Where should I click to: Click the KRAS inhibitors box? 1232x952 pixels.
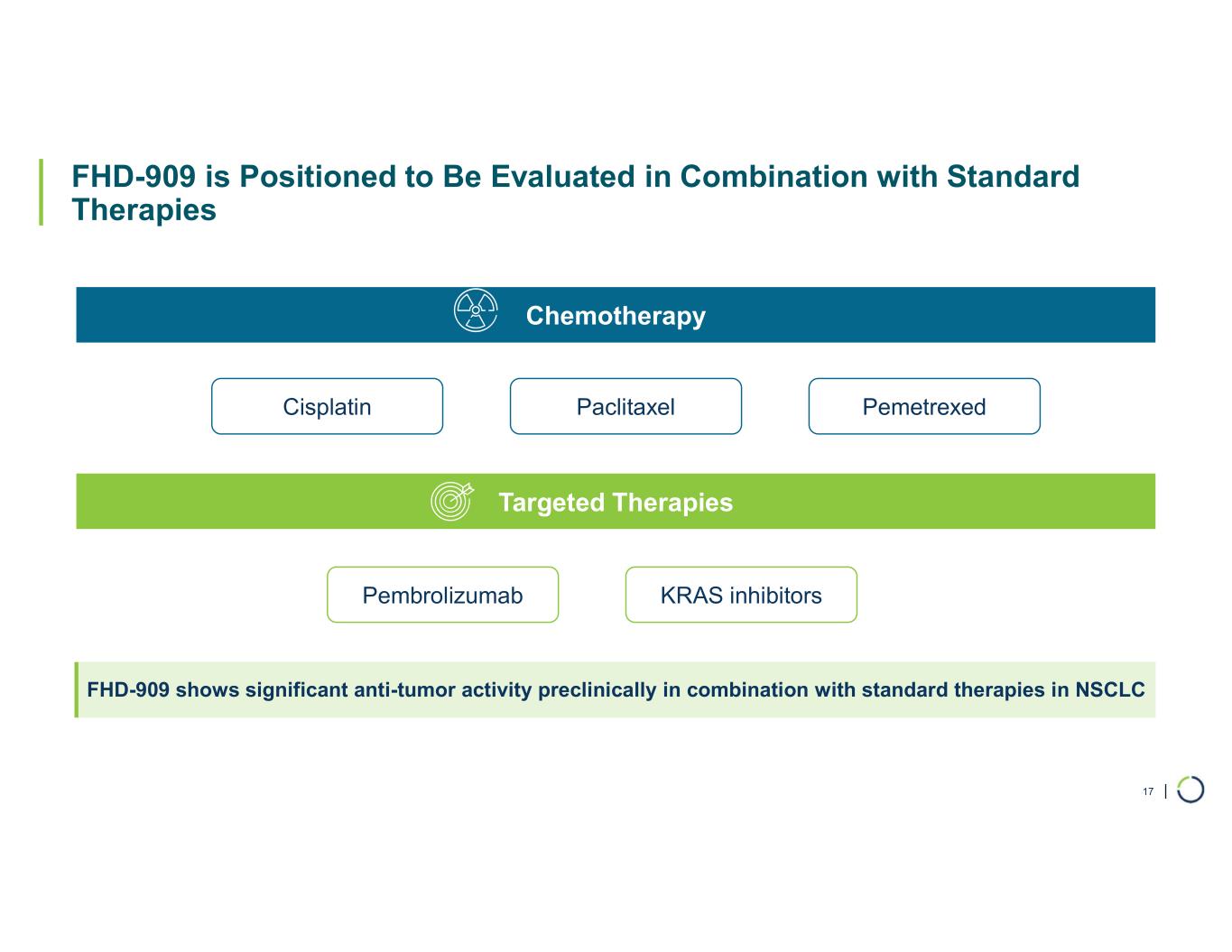coord(741,596)
